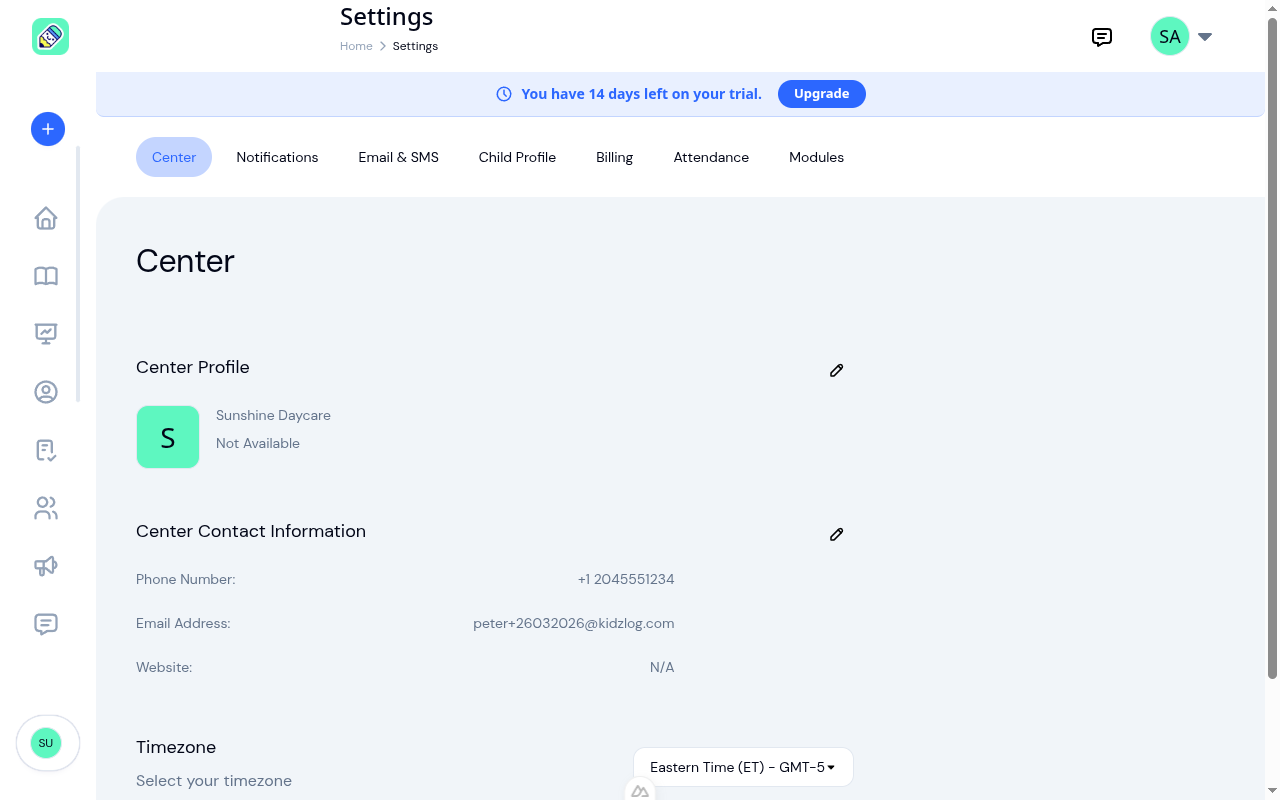The width and height of the screenshot is (1280, 800).
Task: Open the megaphone announcements sidebar icon
Action: point(46,566)
